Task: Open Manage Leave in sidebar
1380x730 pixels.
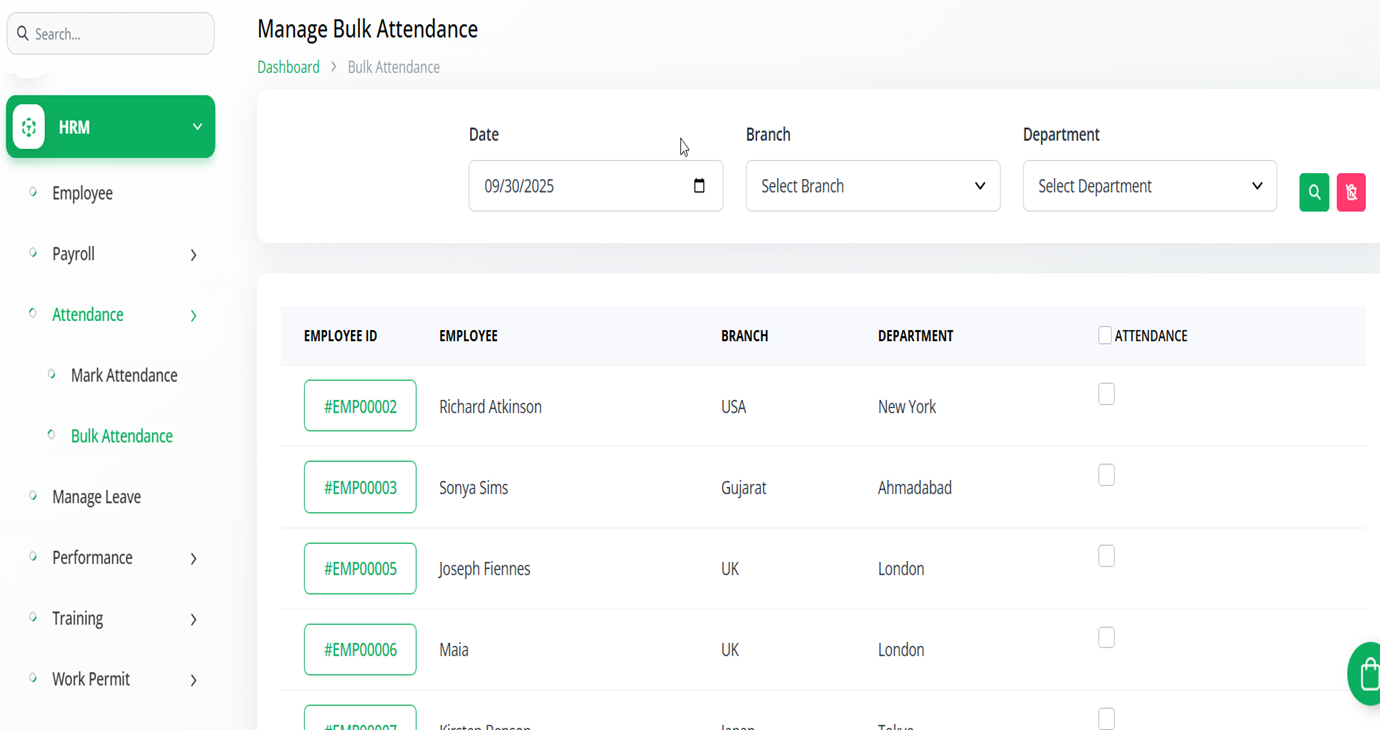Action: coord(96,497)
